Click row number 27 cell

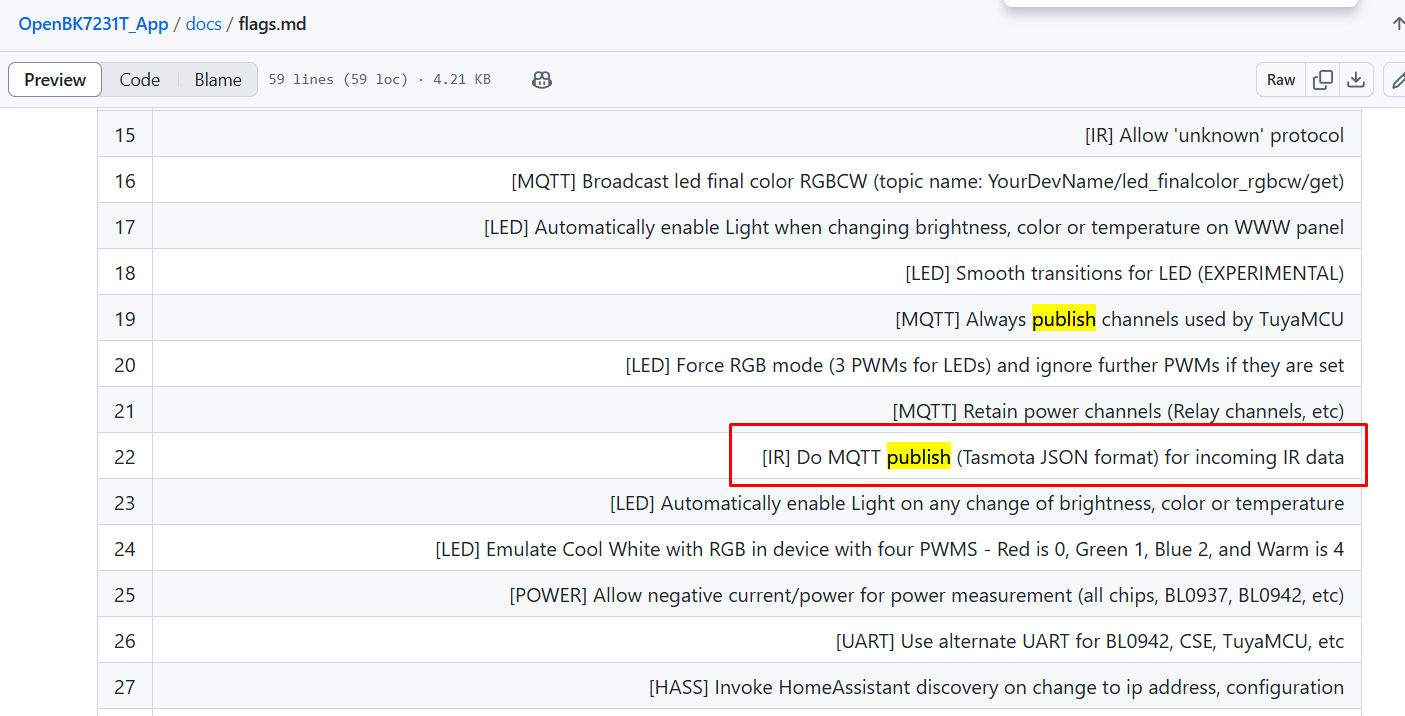click(x=125, y=687)
